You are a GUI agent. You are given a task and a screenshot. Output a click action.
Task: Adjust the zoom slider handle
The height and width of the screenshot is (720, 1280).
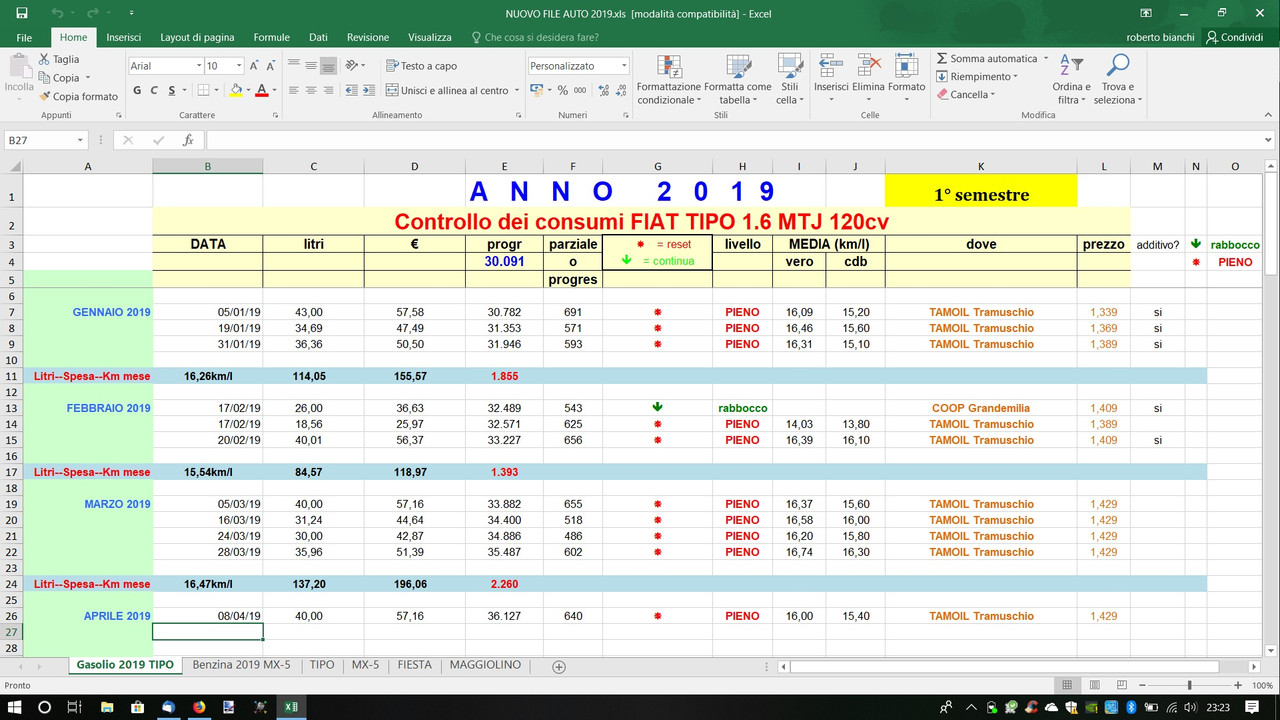tap(1190, 685)
